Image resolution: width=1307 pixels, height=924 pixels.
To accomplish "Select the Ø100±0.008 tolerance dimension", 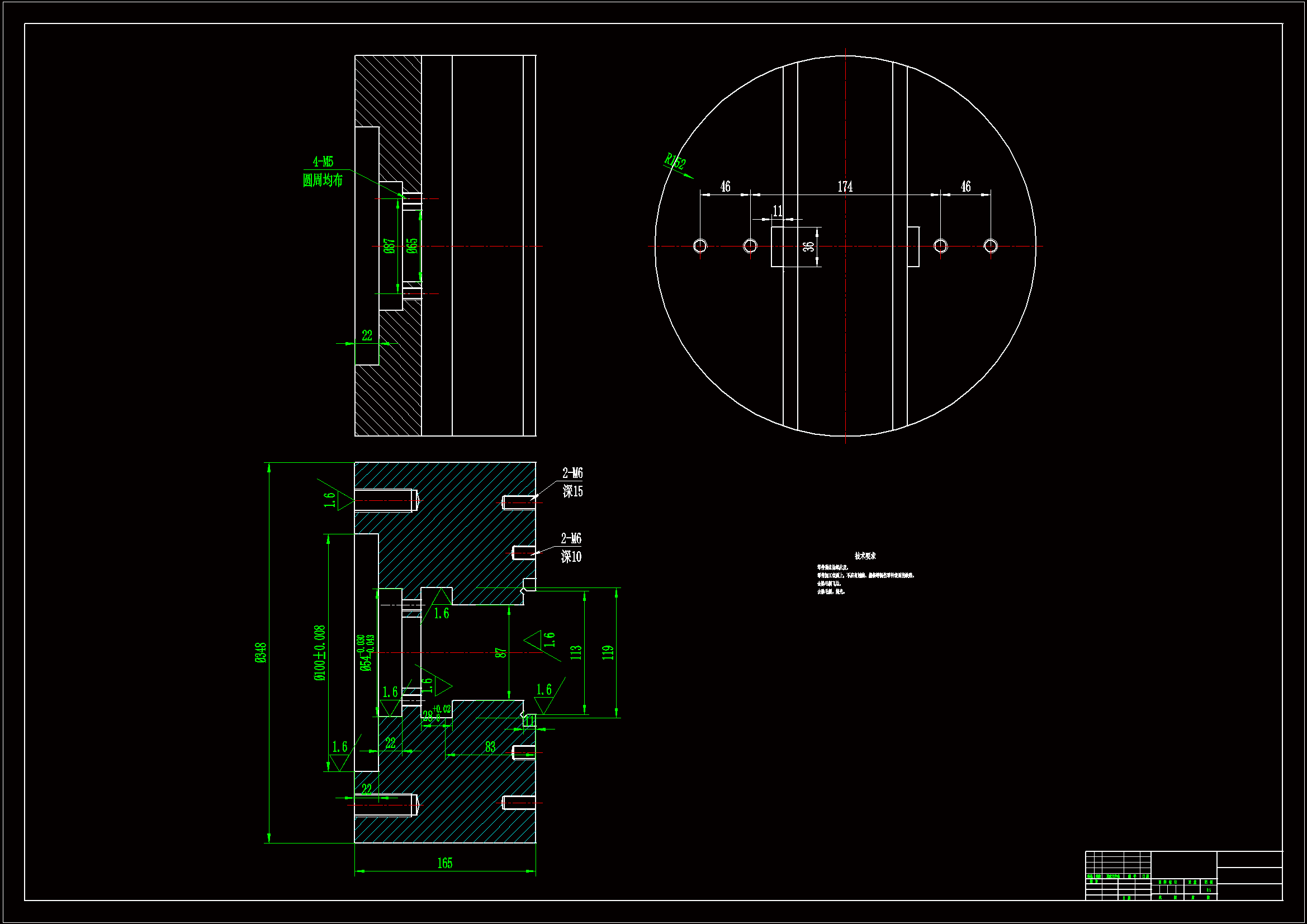I will pos(320,652).
